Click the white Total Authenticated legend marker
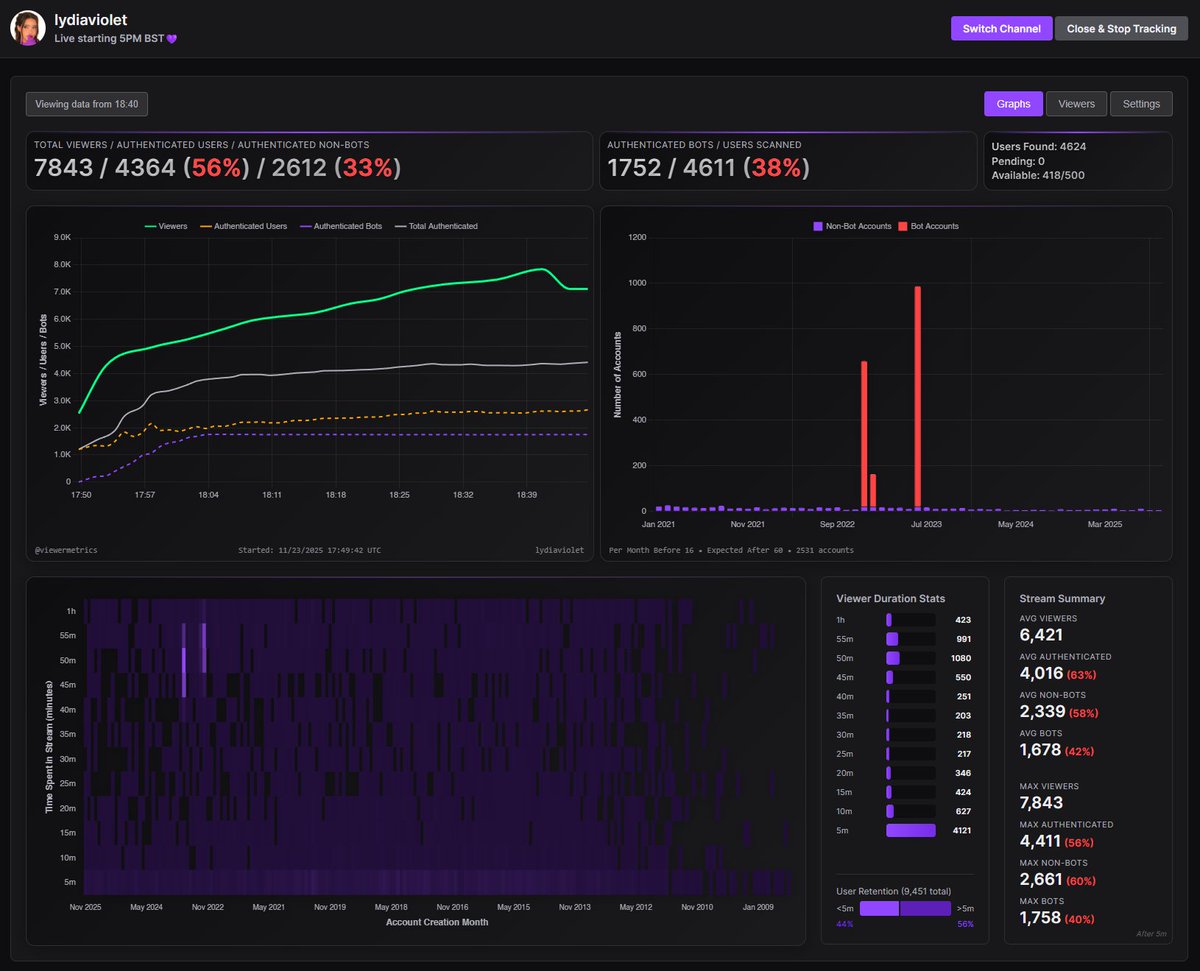 [x=402, y=226]
